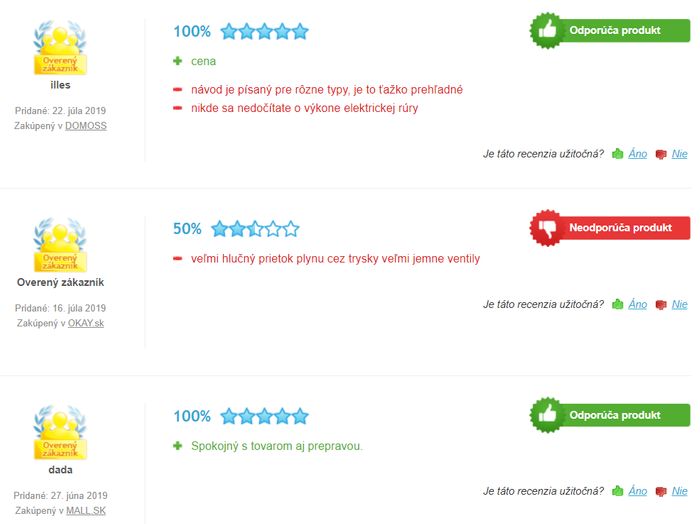Click green thumbs-up icon in illes review
This screenshot has width=700, height=524.
pos(617,154)
